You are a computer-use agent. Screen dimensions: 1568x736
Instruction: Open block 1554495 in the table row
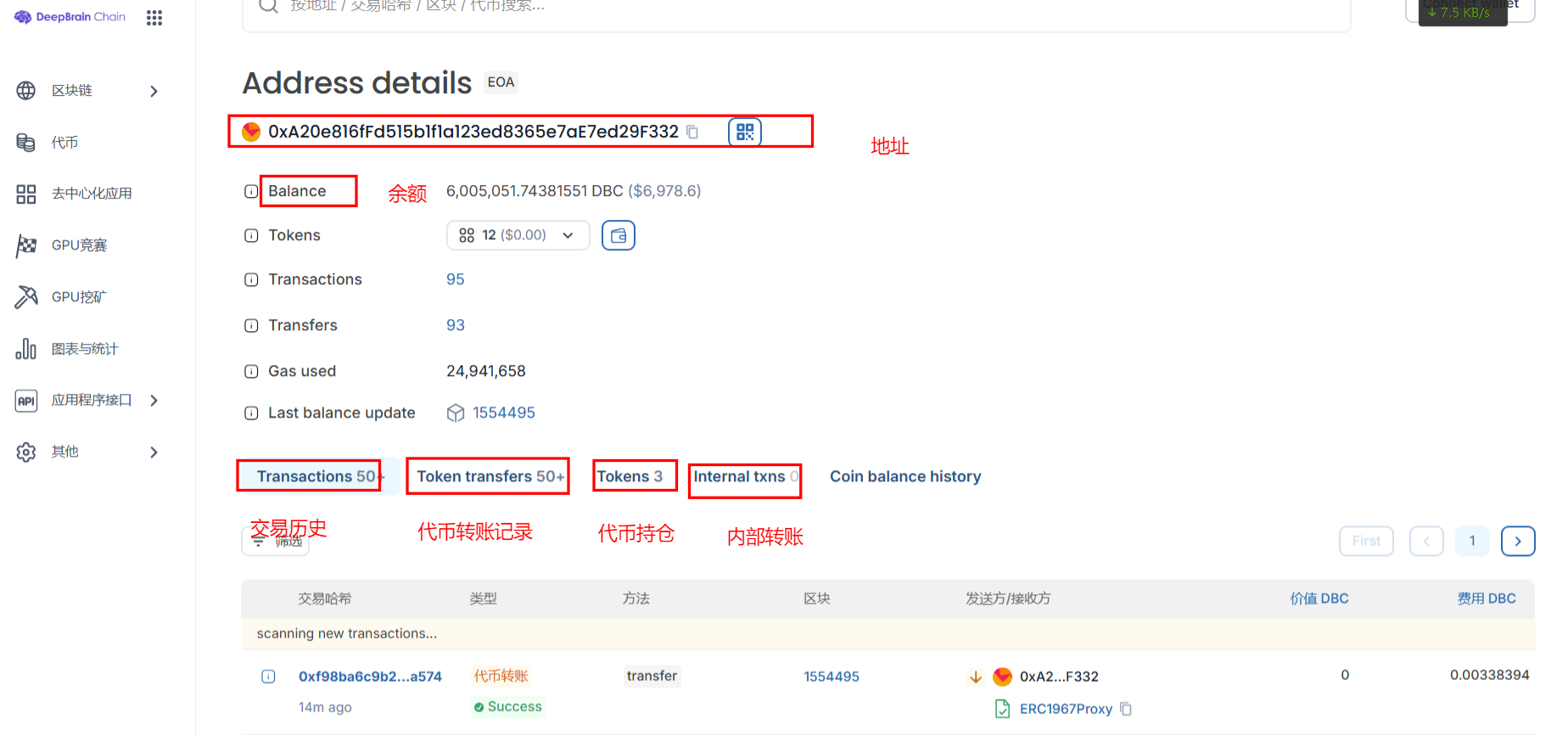click(832, 677)
